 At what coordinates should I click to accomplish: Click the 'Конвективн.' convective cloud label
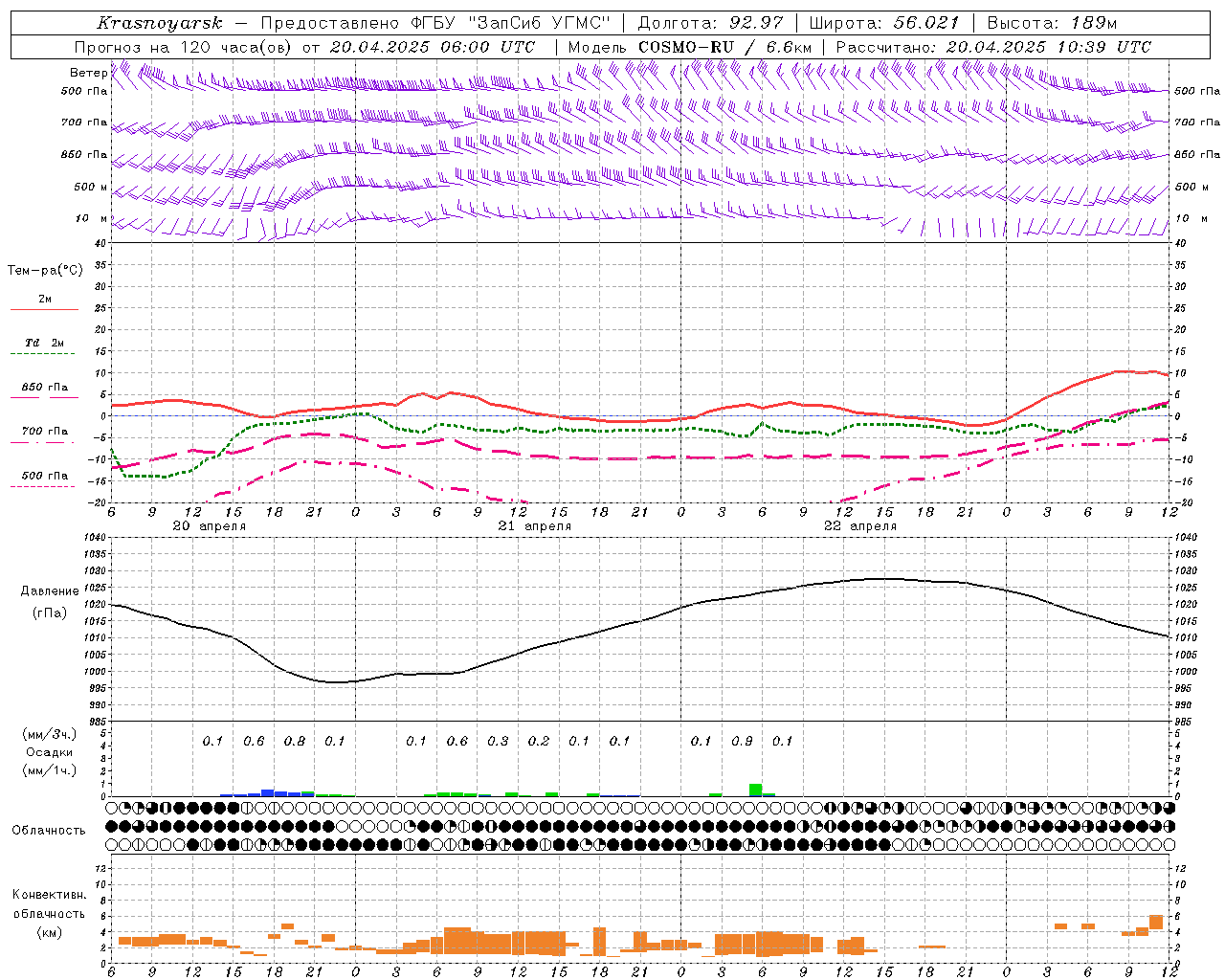pos(49,895)
